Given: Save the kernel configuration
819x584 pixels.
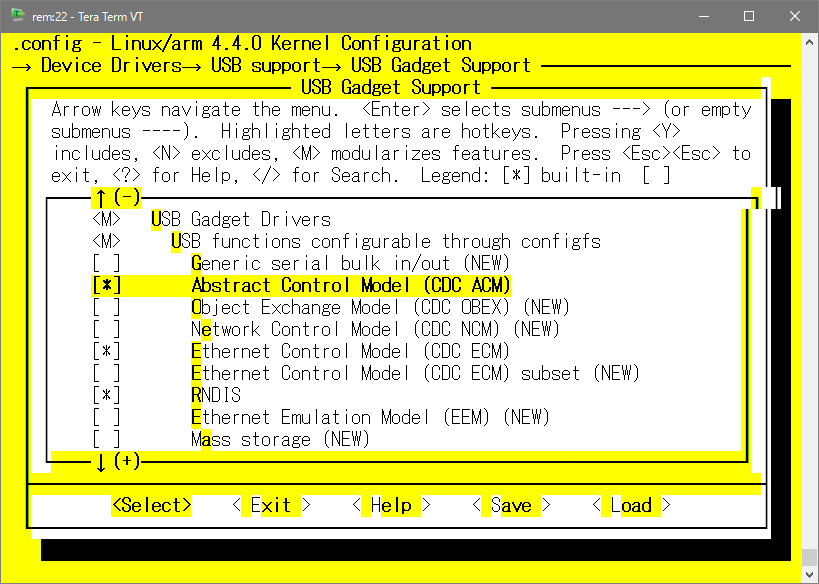Looking at the screenshot, I should pos(512,505).
